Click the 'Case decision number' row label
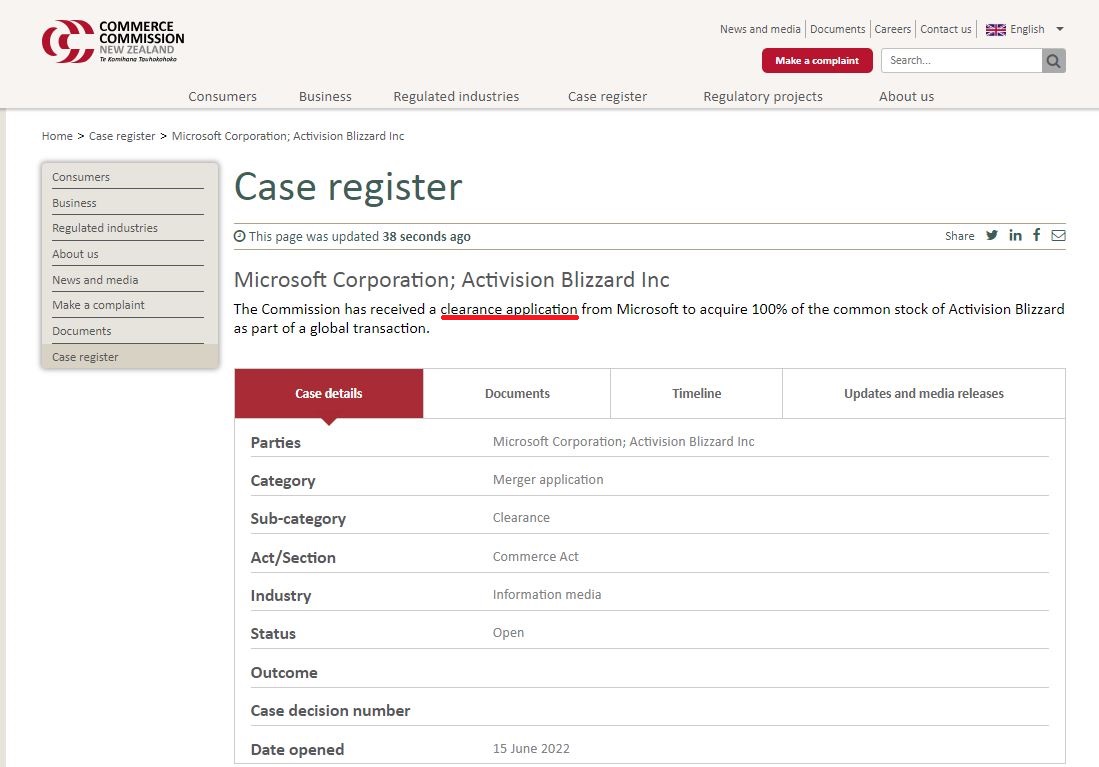Image resolution: width=1099 pixels, height=767 pixels. (330, 710)
